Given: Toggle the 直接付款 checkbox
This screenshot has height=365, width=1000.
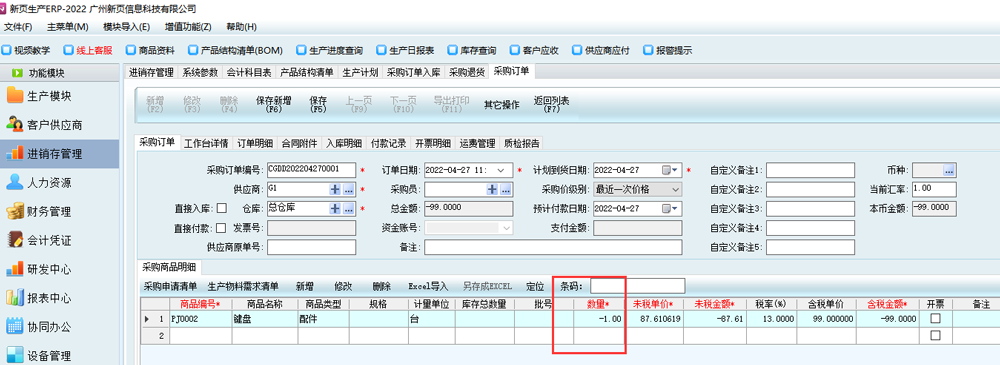Looking at the screenshot, I should point(221,228).
